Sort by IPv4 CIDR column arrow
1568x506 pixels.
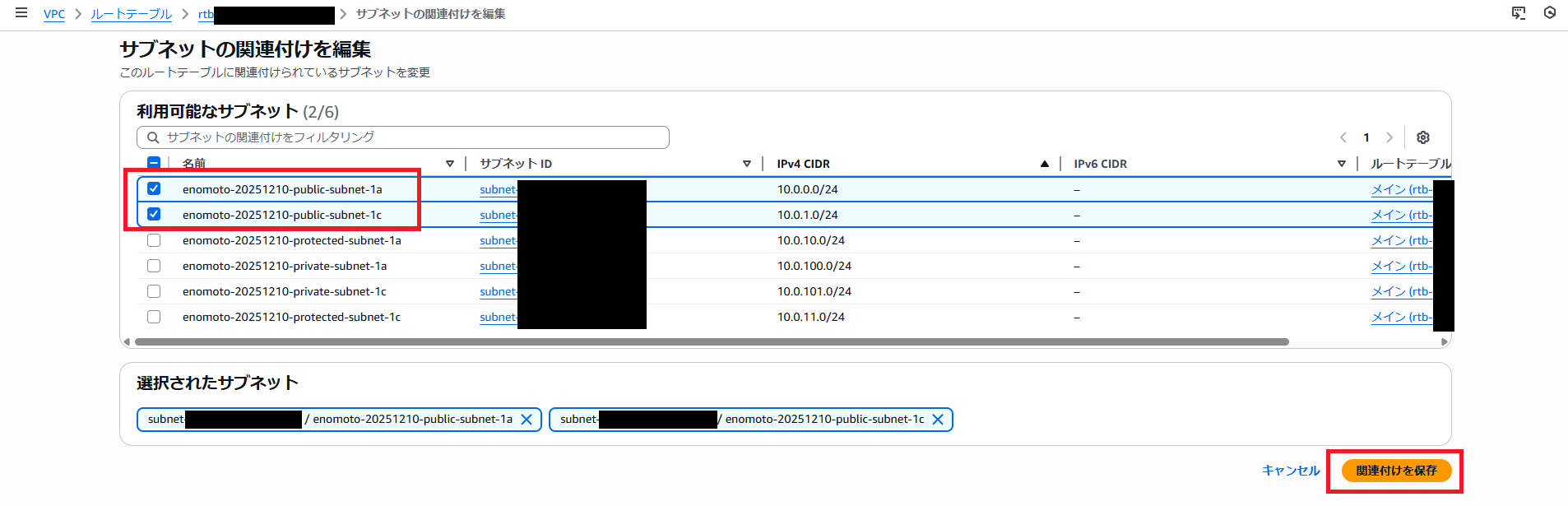tap(1044, 164)
